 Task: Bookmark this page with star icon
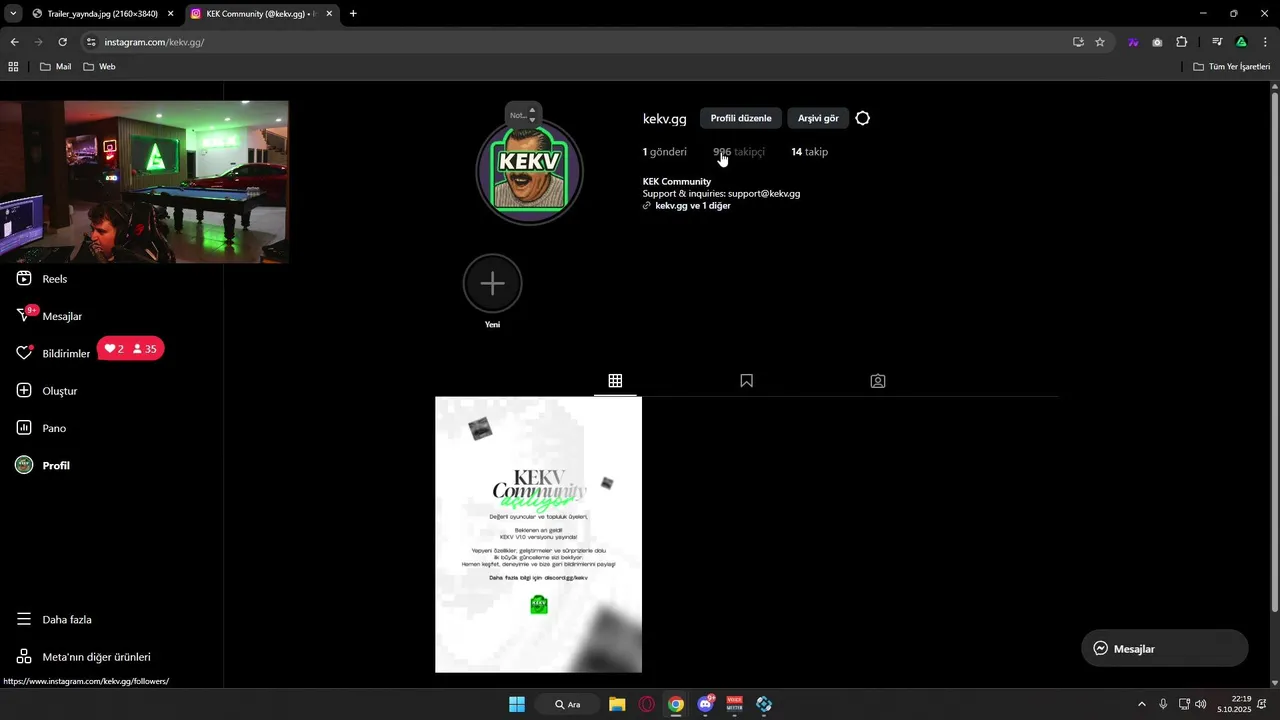pos(1100,42)
